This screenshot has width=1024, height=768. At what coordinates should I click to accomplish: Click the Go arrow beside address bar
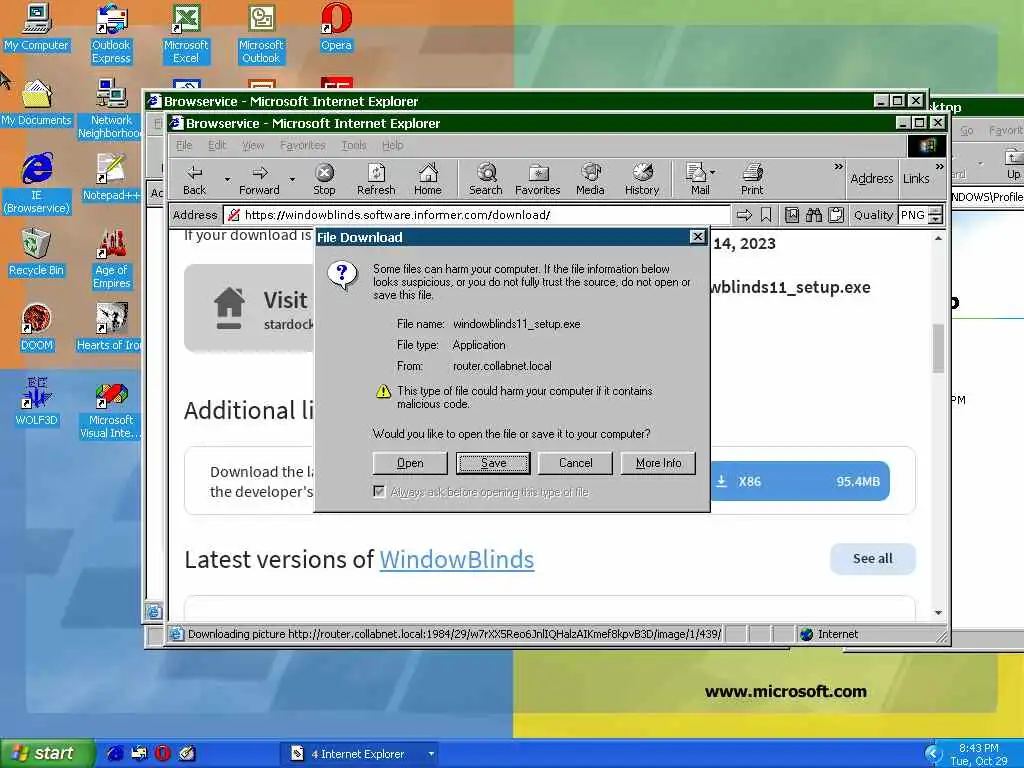tap(744, 215)
